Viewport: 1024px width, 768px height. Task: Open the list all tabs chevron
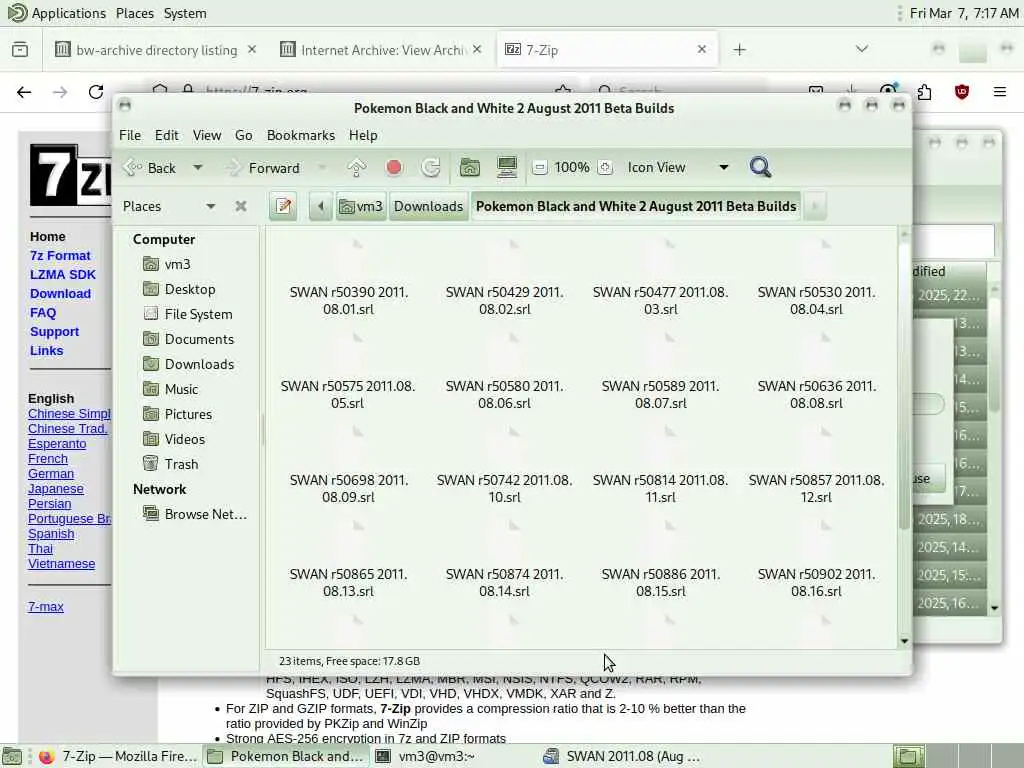click(862, 50)
